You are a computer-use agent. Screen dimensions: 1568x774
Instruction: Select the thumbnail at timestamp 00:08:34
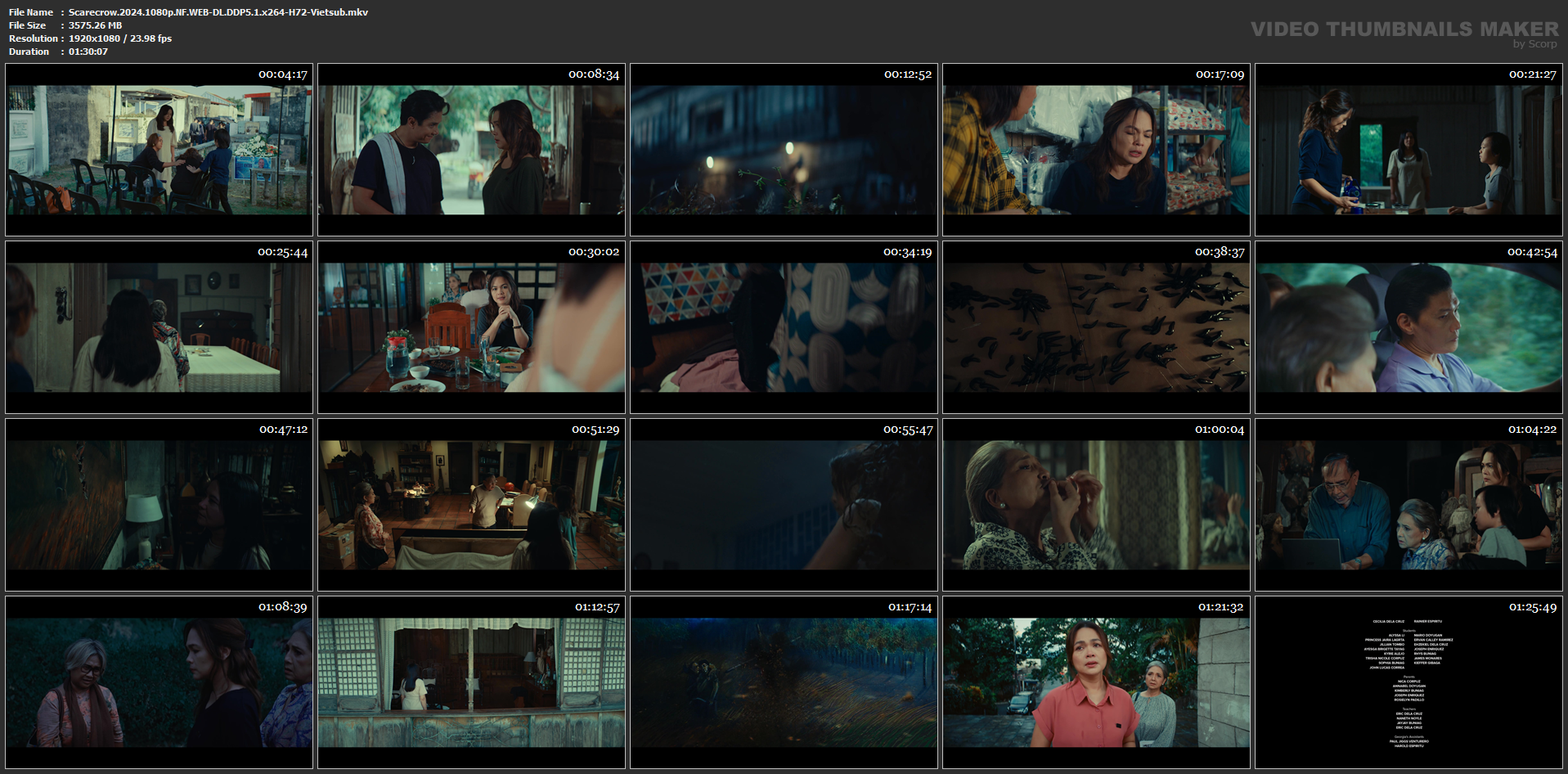[x=471, y=150]
